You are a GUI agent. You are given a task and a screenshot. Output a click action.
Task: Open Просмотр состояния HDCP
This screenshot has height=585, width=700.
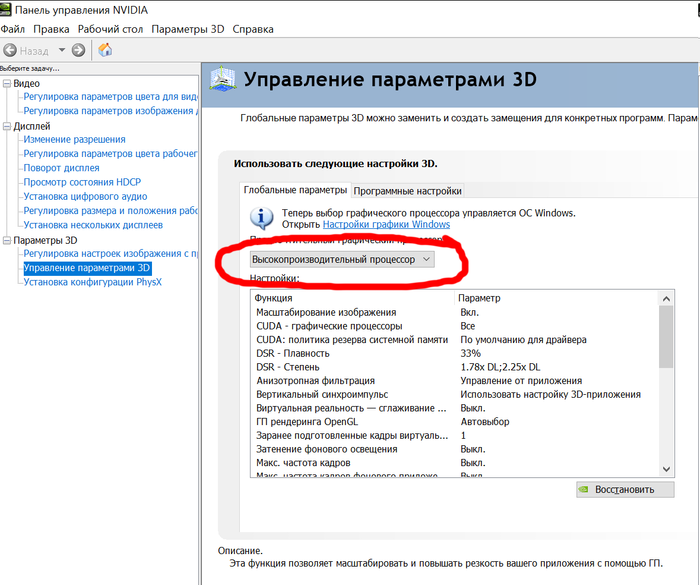click(82, 182)
